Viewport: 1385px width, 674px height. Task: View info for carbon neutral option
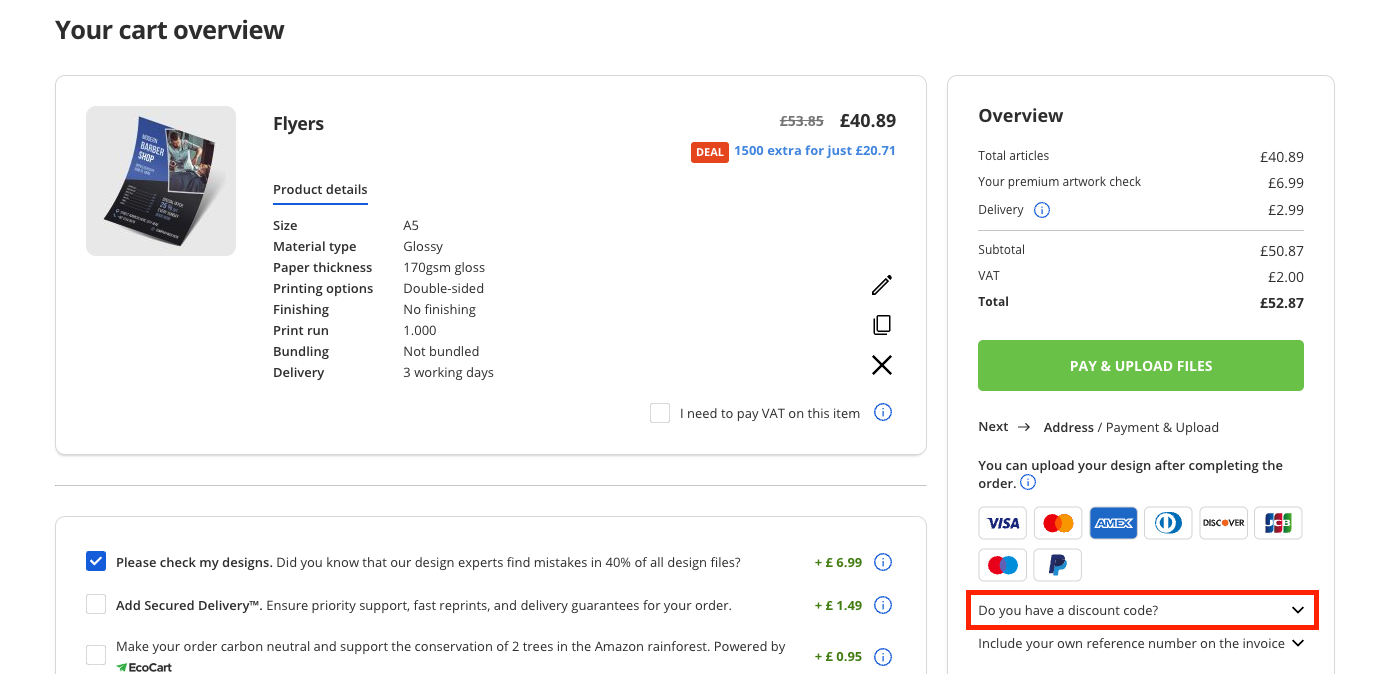[x=883, y=657]
